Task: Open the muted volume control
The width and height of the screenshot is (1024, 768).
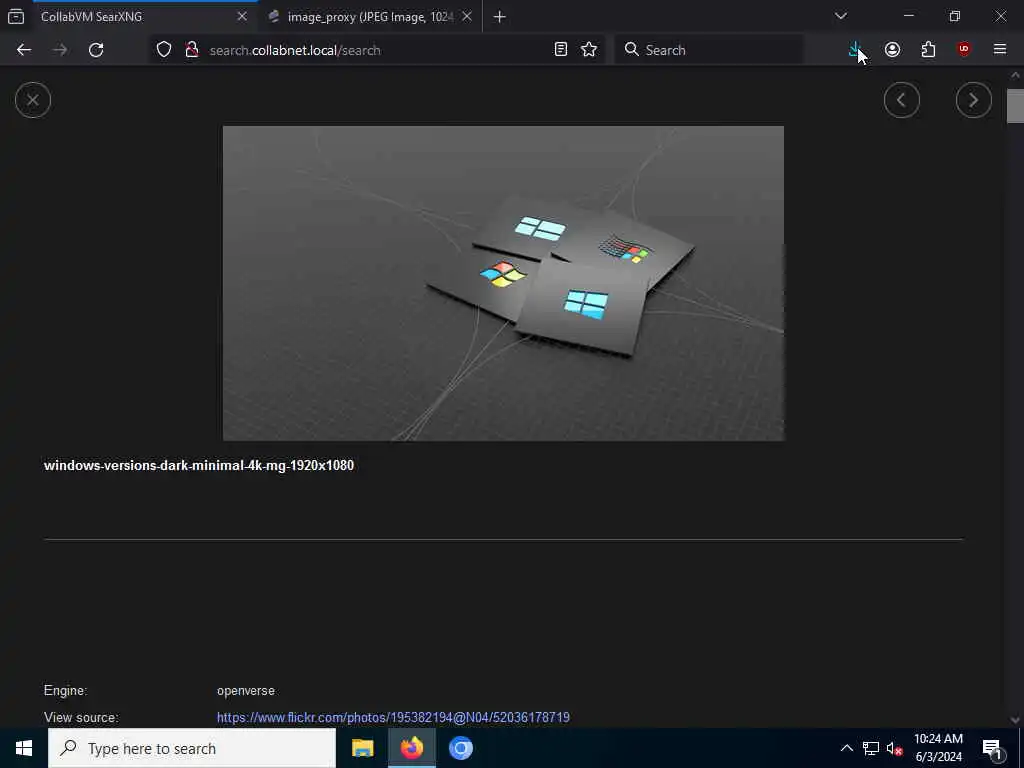Action: (x=894, y=748)
